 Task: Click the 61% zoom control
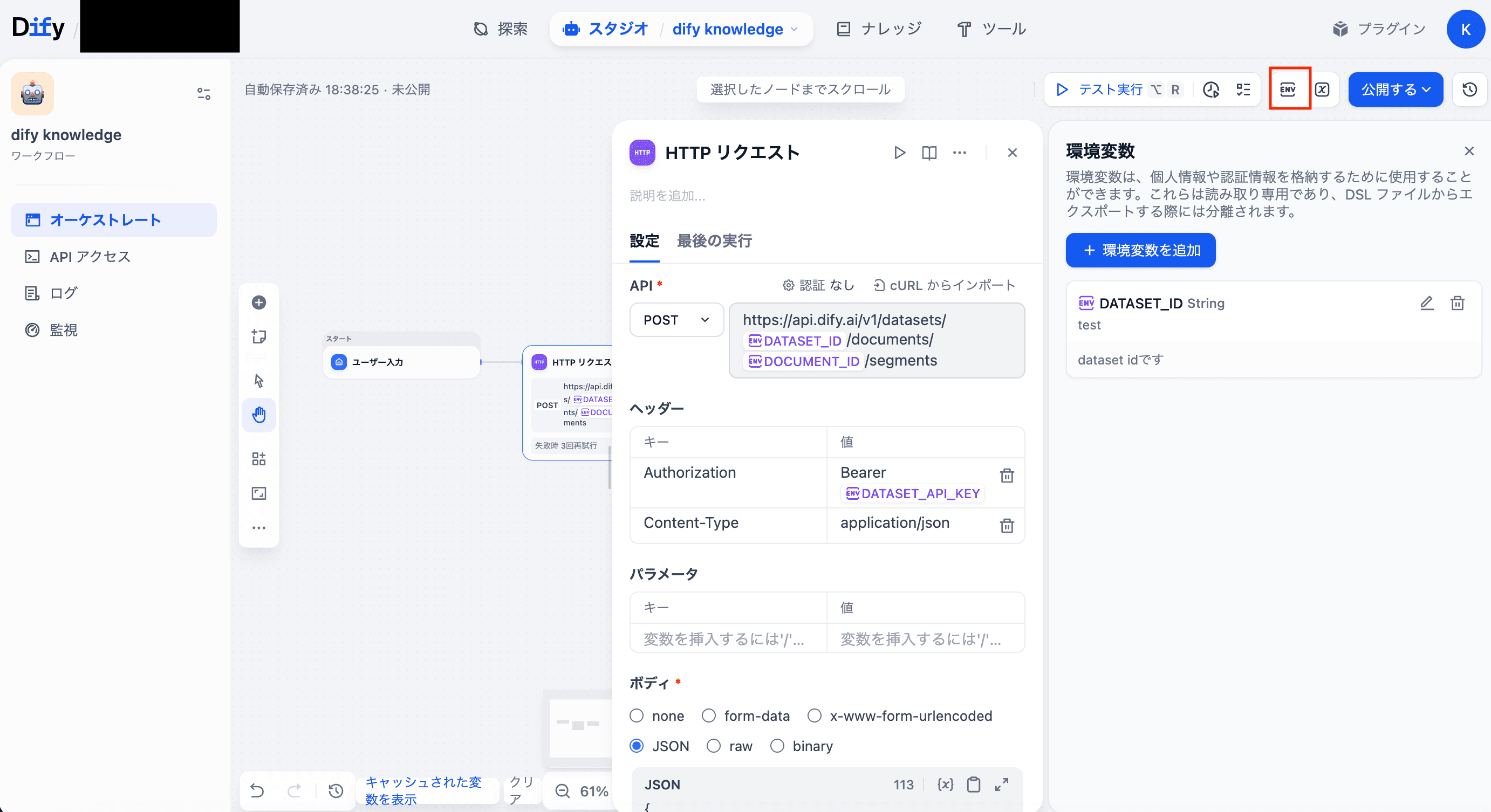(593, 790)
